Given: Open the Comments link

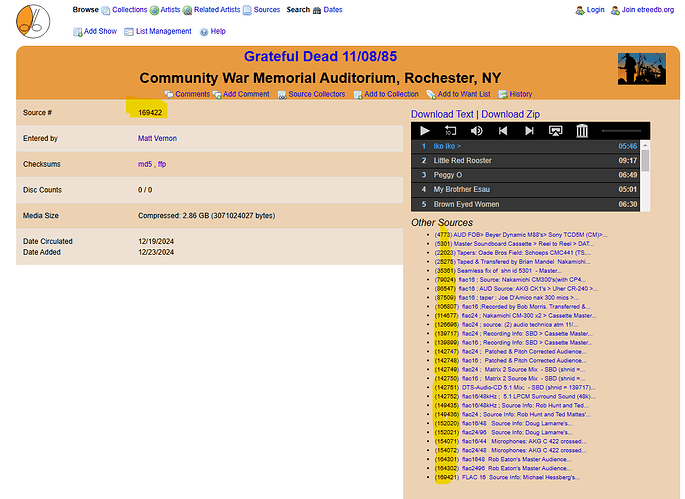Looking at the screenshot, I should coord(193,94).
